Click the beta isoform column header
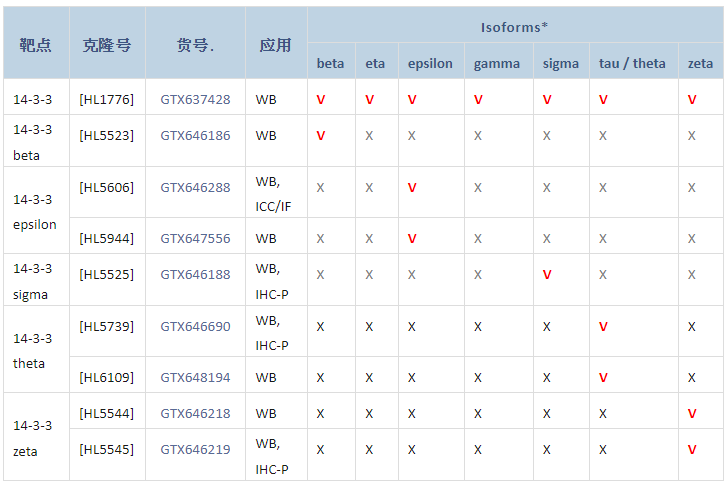Image resolution: width=727 pixels, height=488 pixels. click(331, 61)
